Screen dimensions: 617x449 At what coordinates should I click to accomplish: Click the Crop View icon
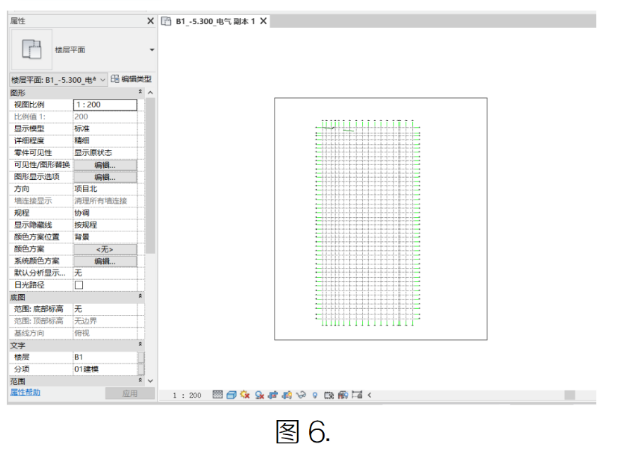click(x=273, y=395)
